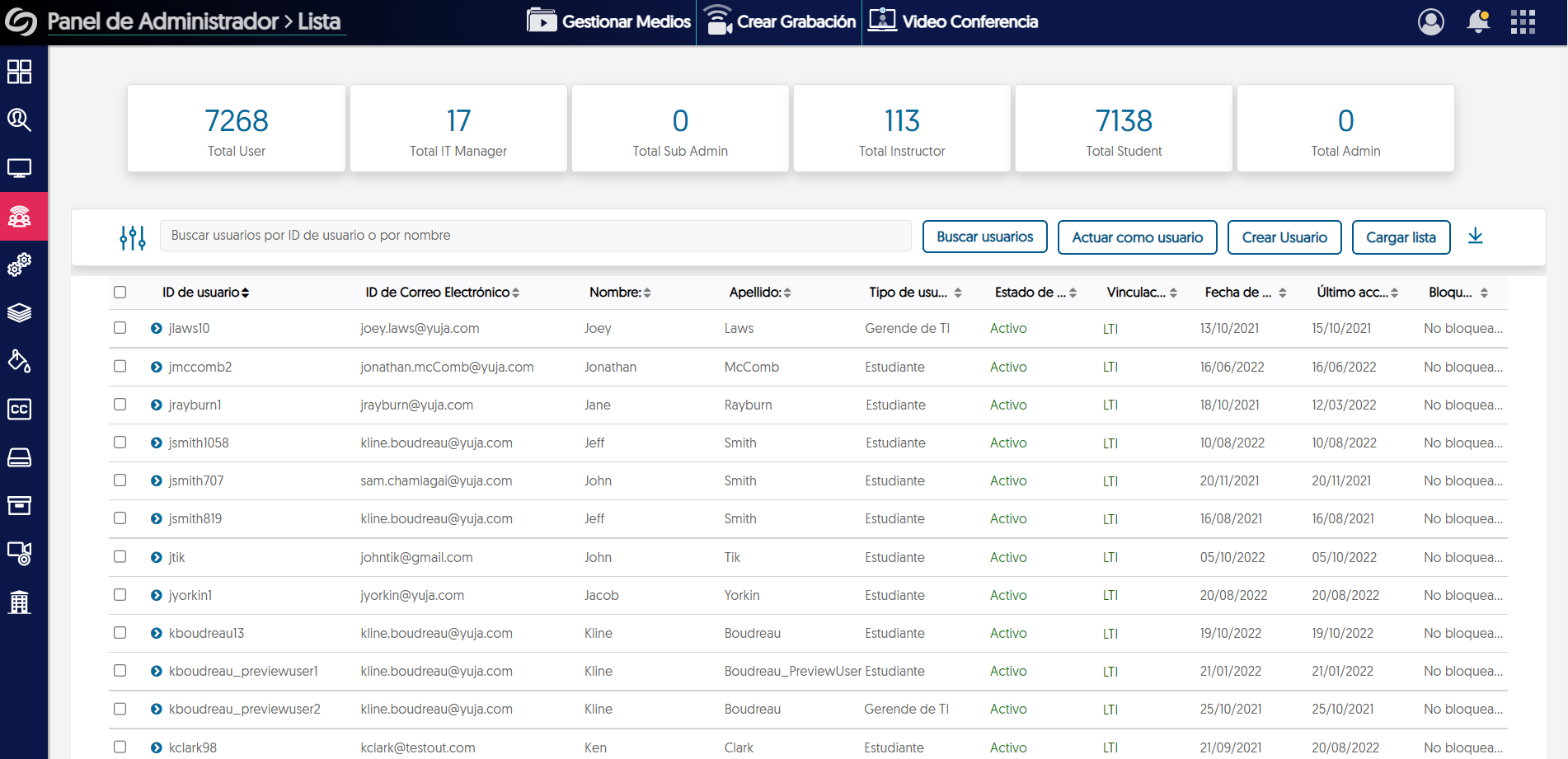Expand row details for jmccomb2
1568x759 pixels.
point(157,367)
